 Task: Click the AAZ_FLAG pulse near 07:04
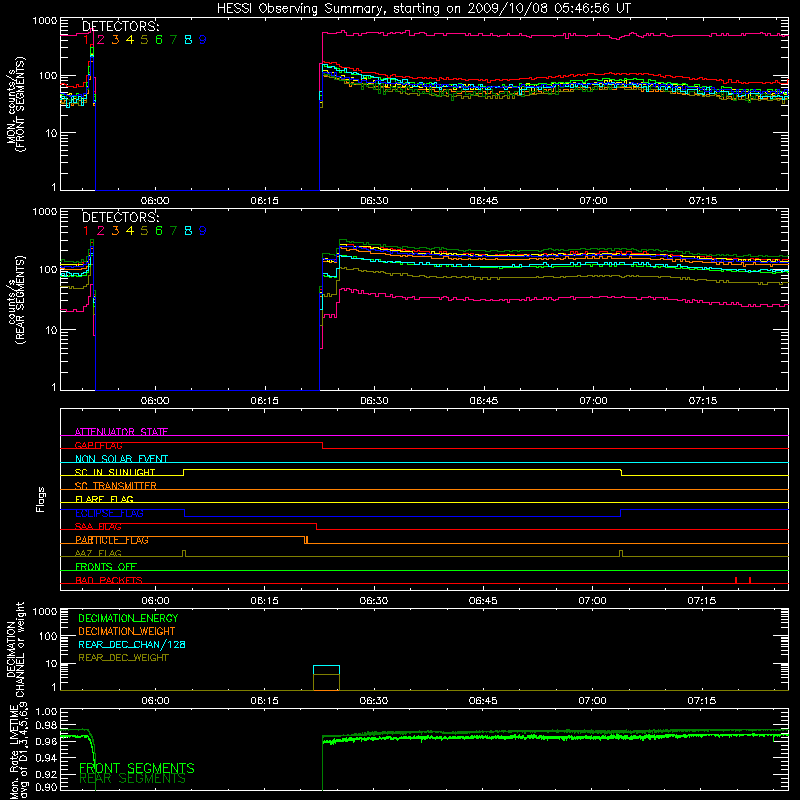621,554
